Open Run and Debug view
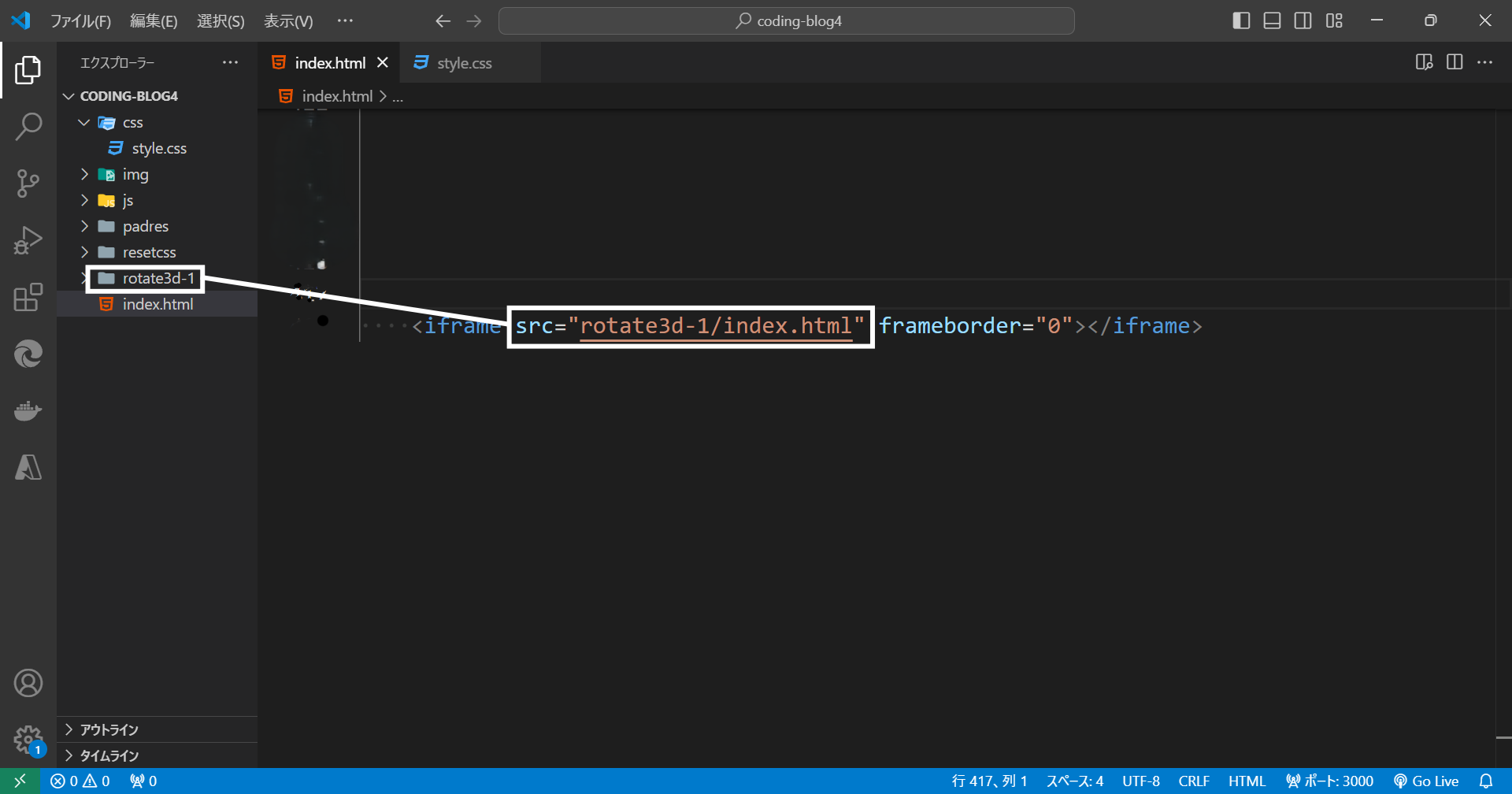This screenshot has height=794, width=1512. [x=28, y=240]
